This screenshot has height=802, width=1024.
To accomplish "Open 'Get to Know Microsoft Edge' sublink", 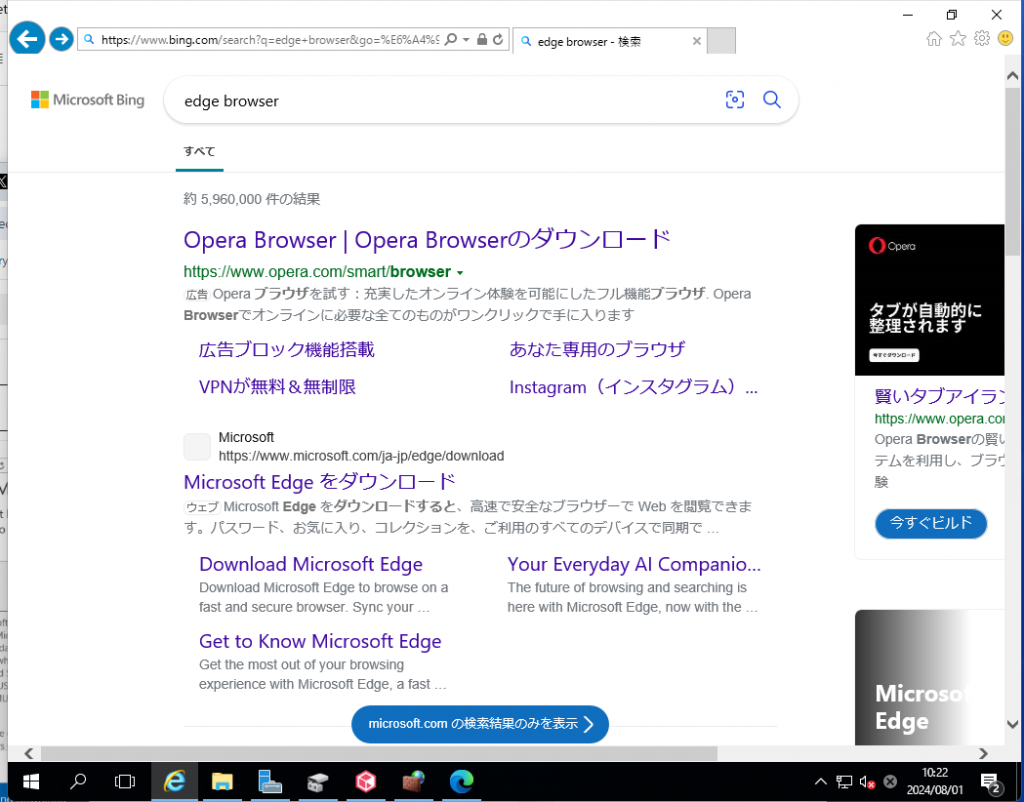I will click(x=320, y=641).
